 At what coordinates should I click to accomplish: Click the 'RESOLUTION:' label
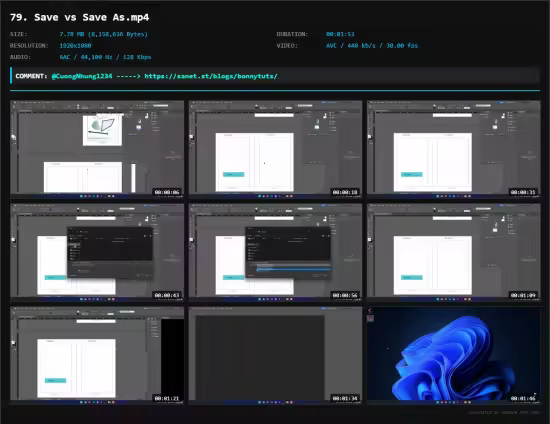coord(29,46)
